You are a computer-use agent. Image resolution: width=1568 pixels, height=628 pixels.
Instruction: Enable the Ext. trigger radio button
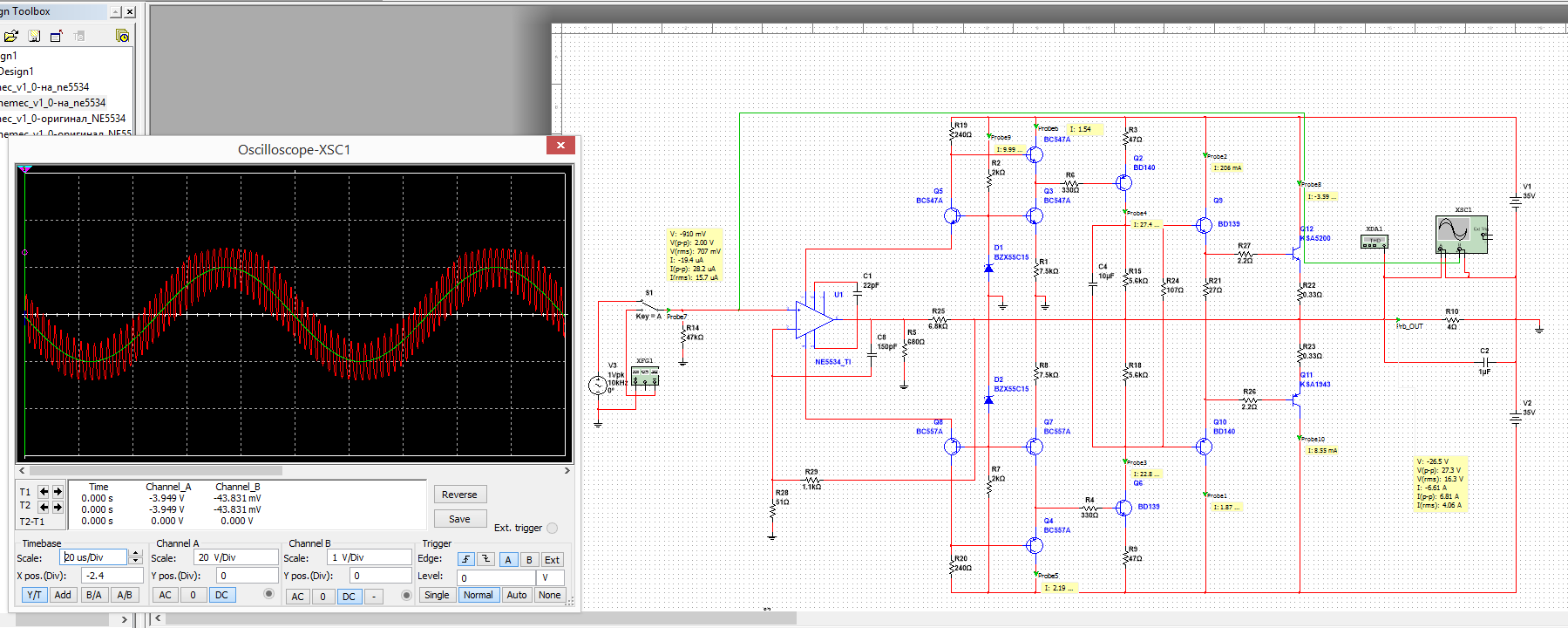pos(552,528)
